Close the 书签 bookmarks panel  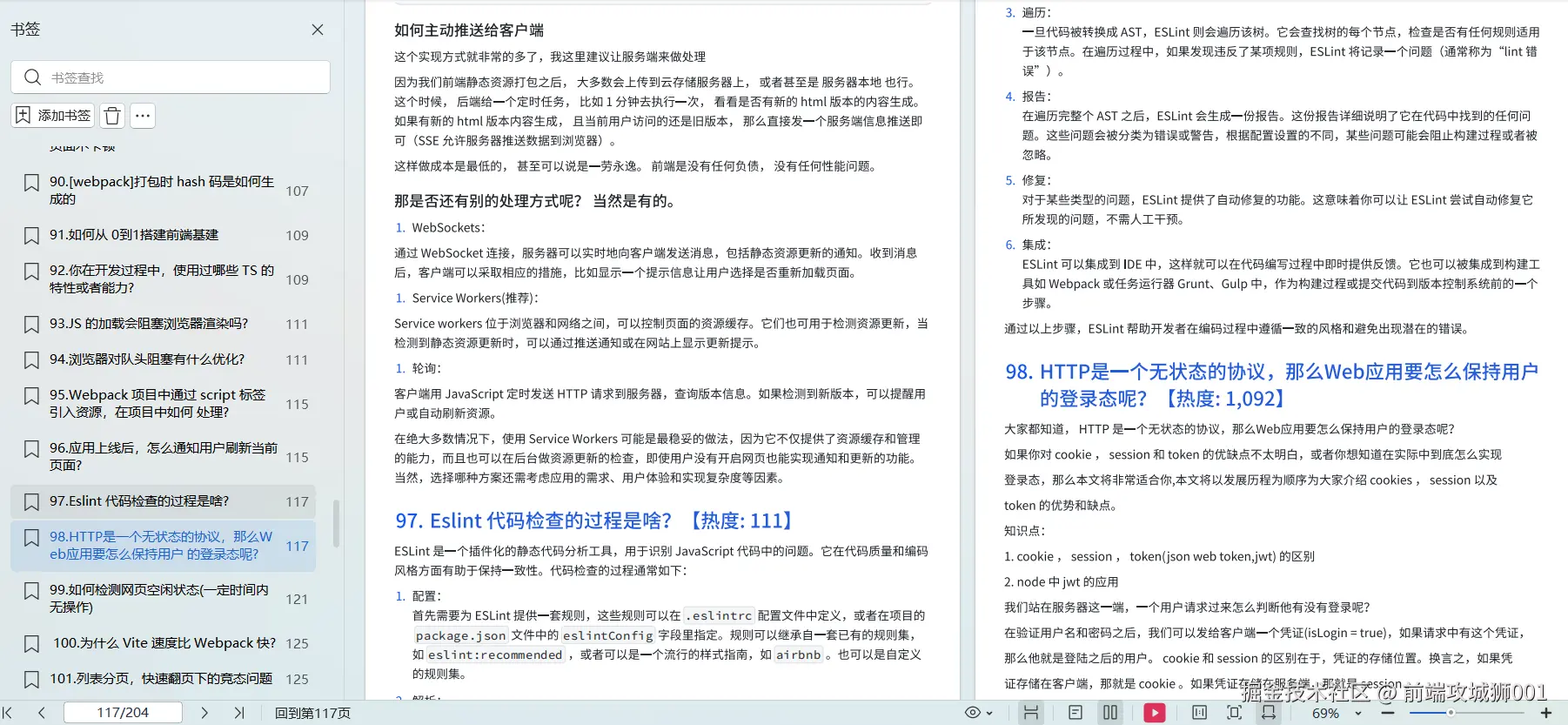[x=318, y=30]
